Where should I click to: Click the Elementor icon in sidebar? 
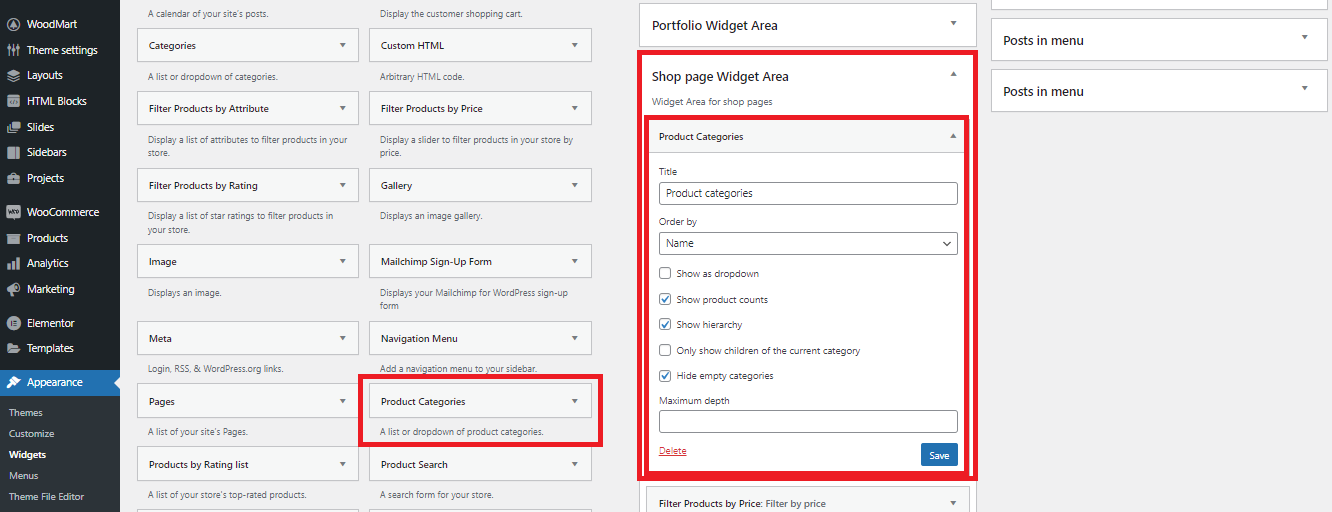[x=13, y=323]
